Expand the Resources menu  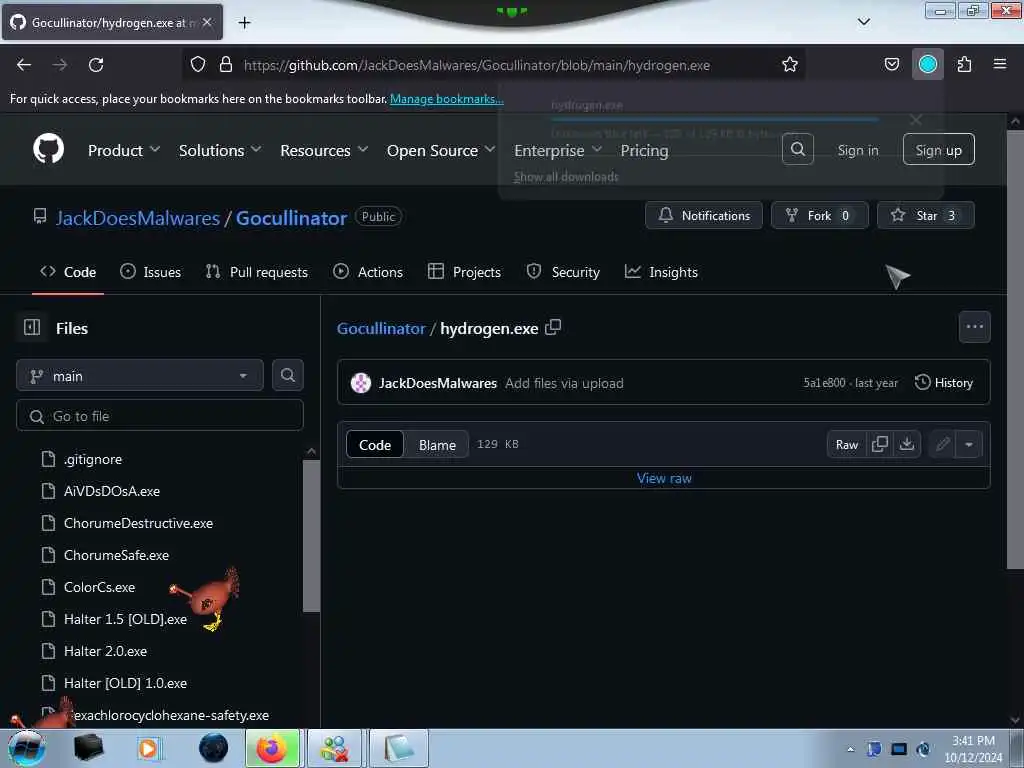324,151
